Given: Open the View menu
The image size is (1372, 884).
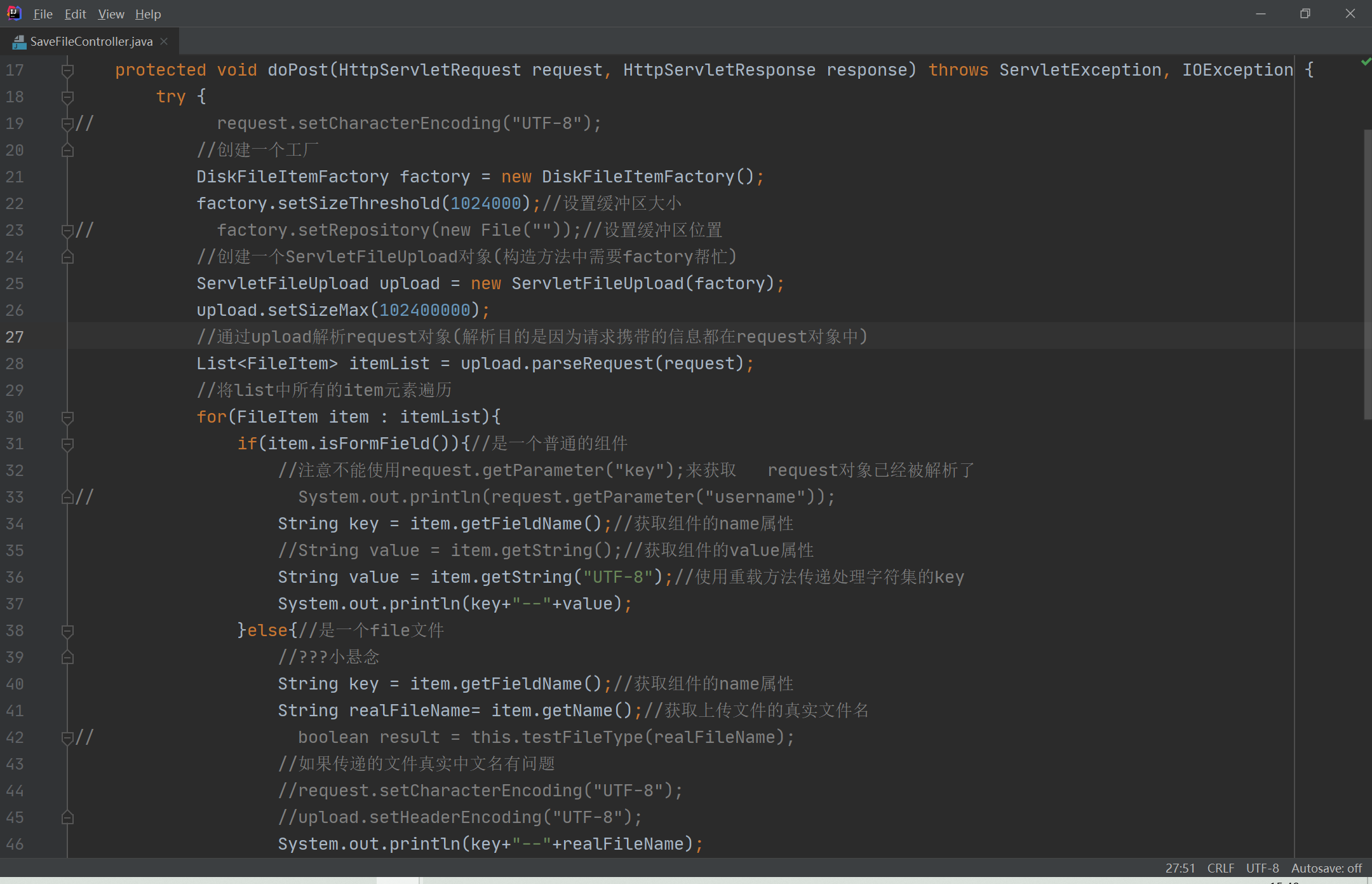Looking at the screenshot, I should (x=111, y=14).
